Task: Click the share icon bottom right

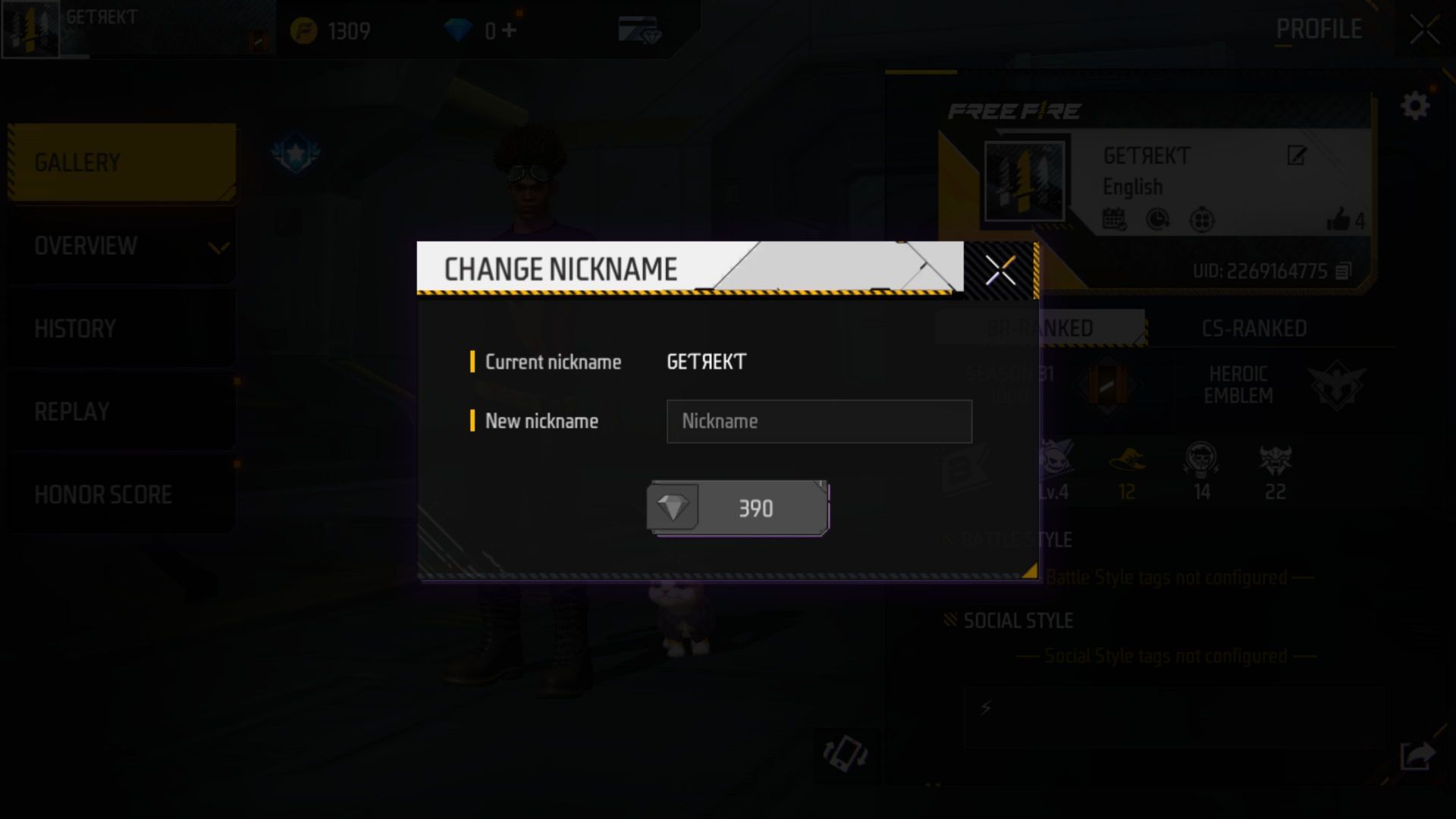Action: [1419, 755]
